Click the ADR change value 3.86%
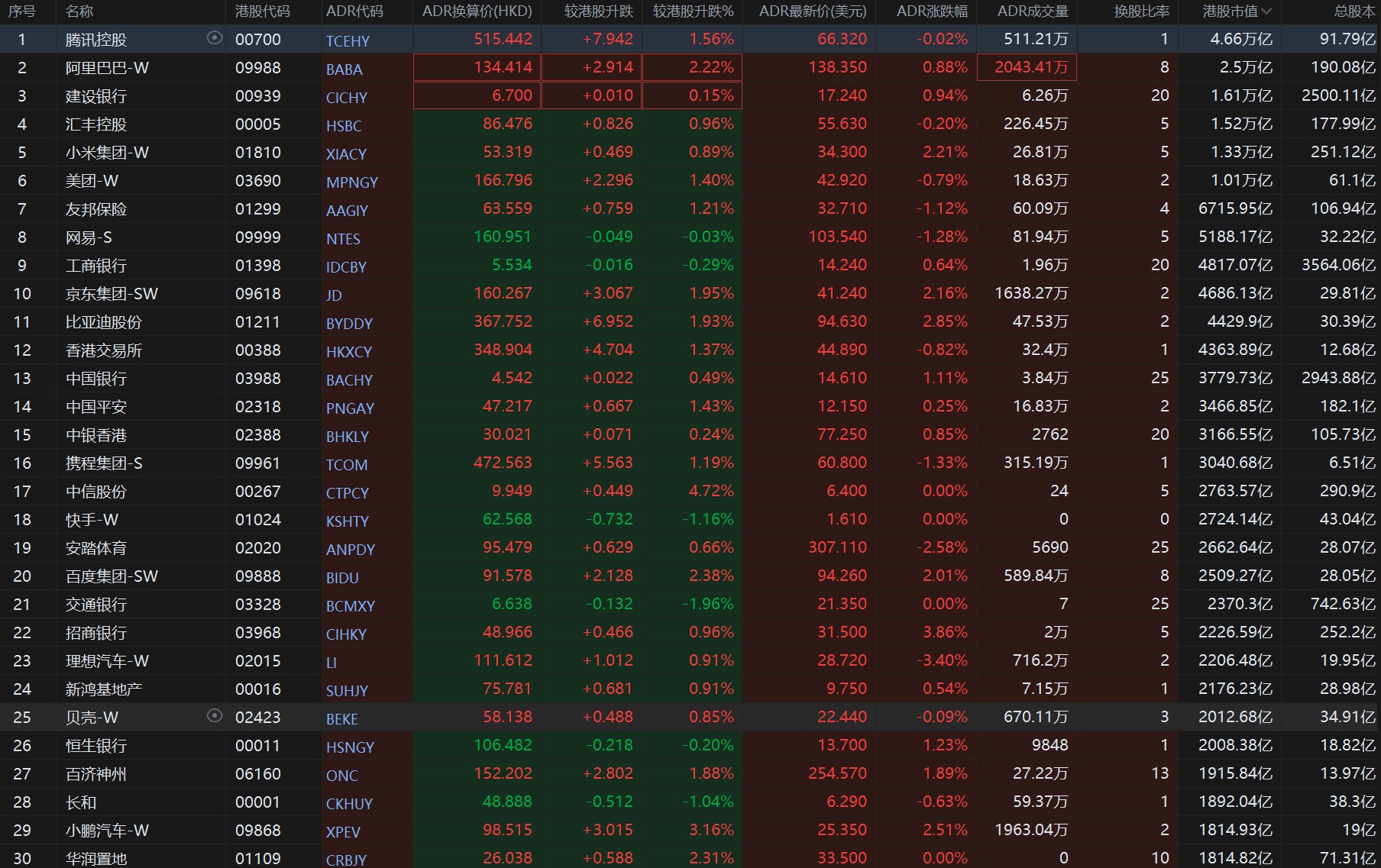1381x868 pixels. [x=945, y=632]
